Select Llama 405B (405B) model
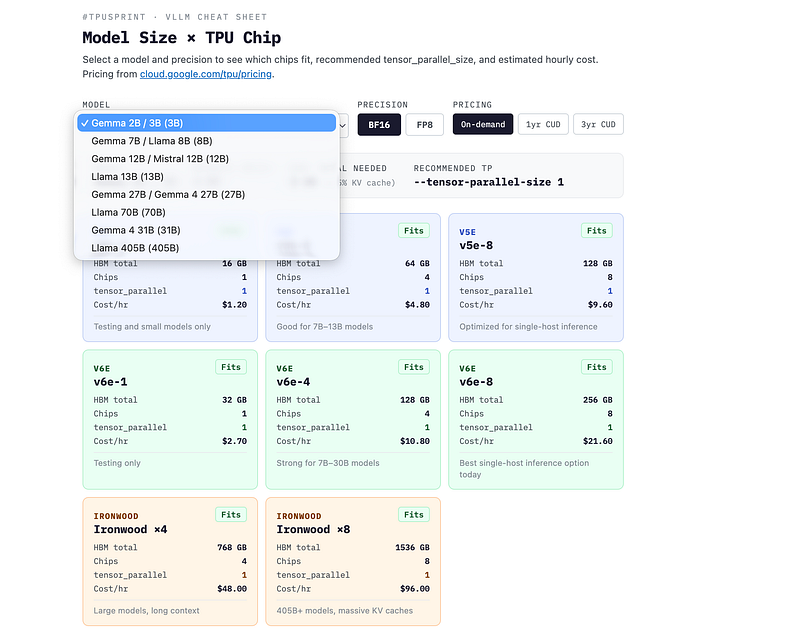800x641 pixels. pos(206,248)
